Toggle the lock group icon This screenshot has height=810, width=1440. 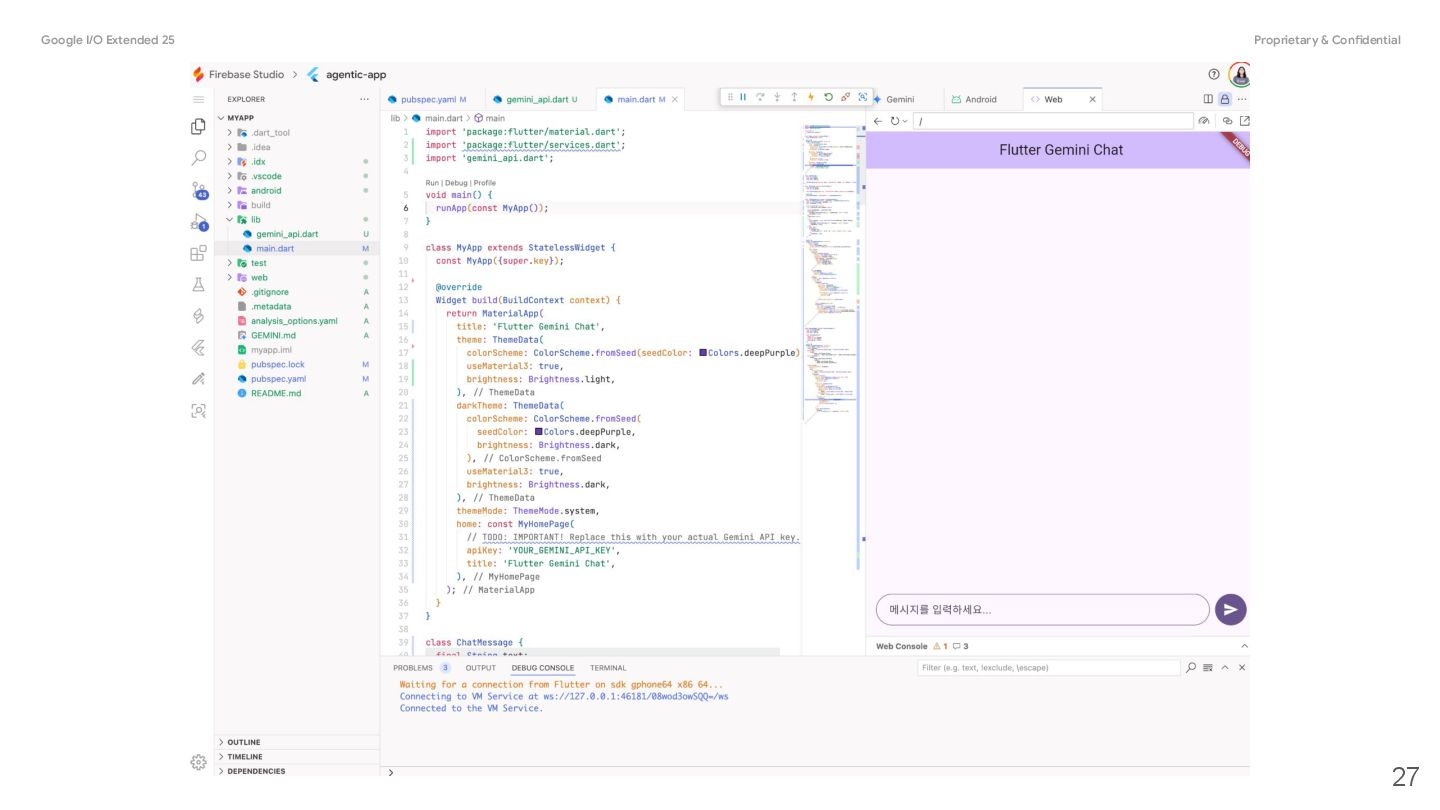[1225, 99]
